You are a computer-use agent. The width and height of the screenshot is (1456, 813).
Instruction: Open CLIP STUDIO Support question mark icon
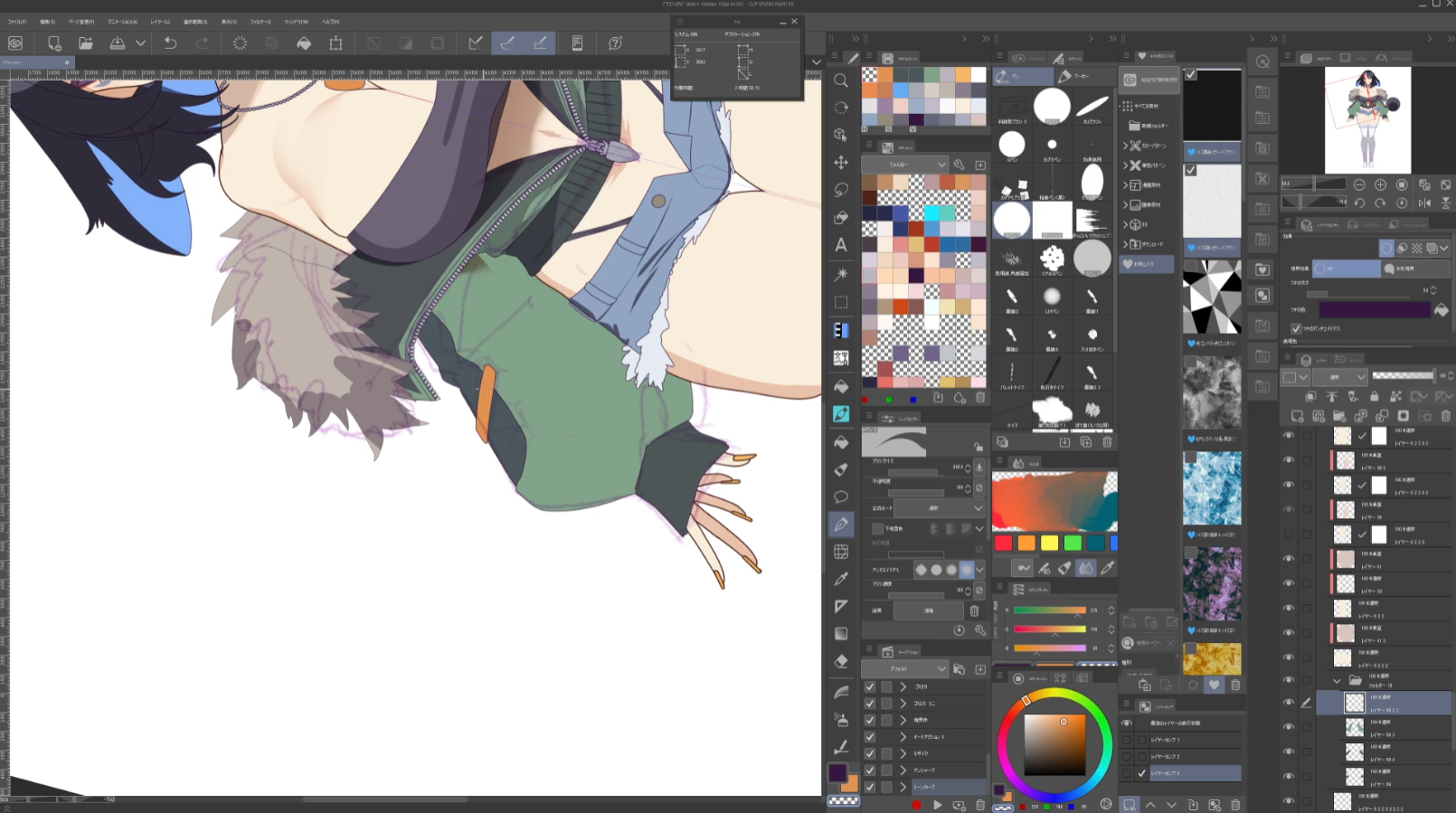[616, 43]
